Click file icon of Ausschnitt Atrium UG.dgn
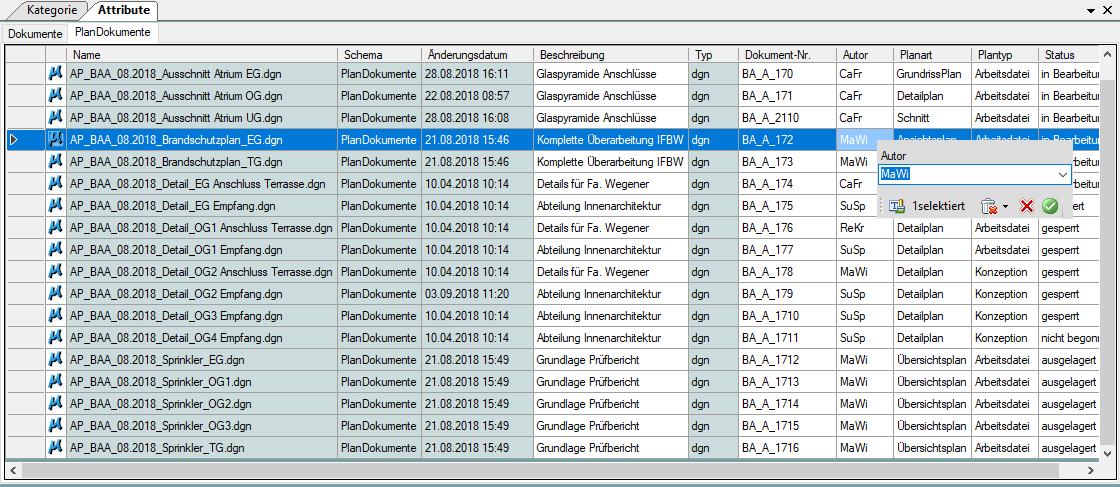 (x=56, y=118)
